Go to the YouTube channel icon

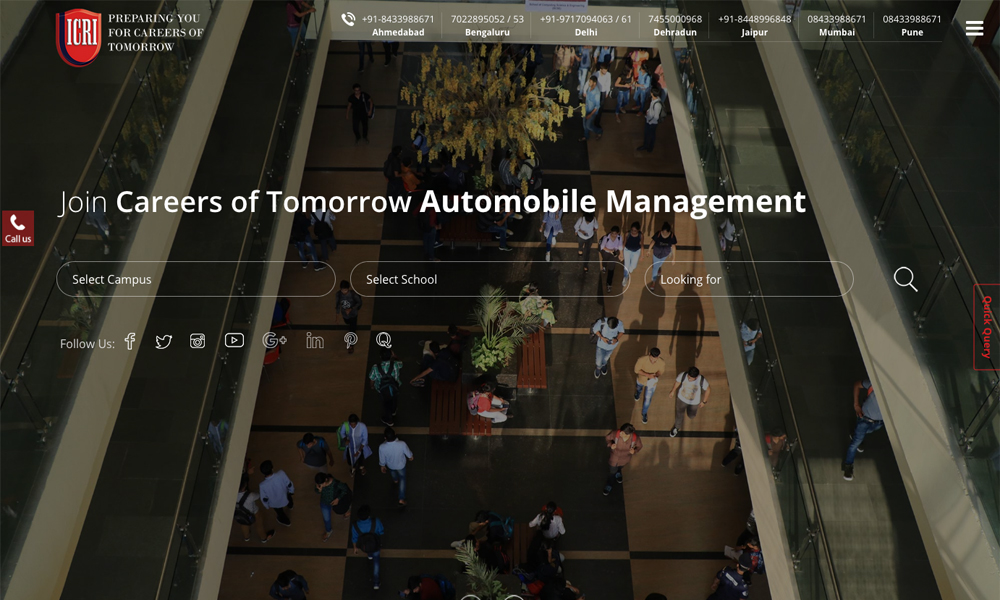coord(234,341)
